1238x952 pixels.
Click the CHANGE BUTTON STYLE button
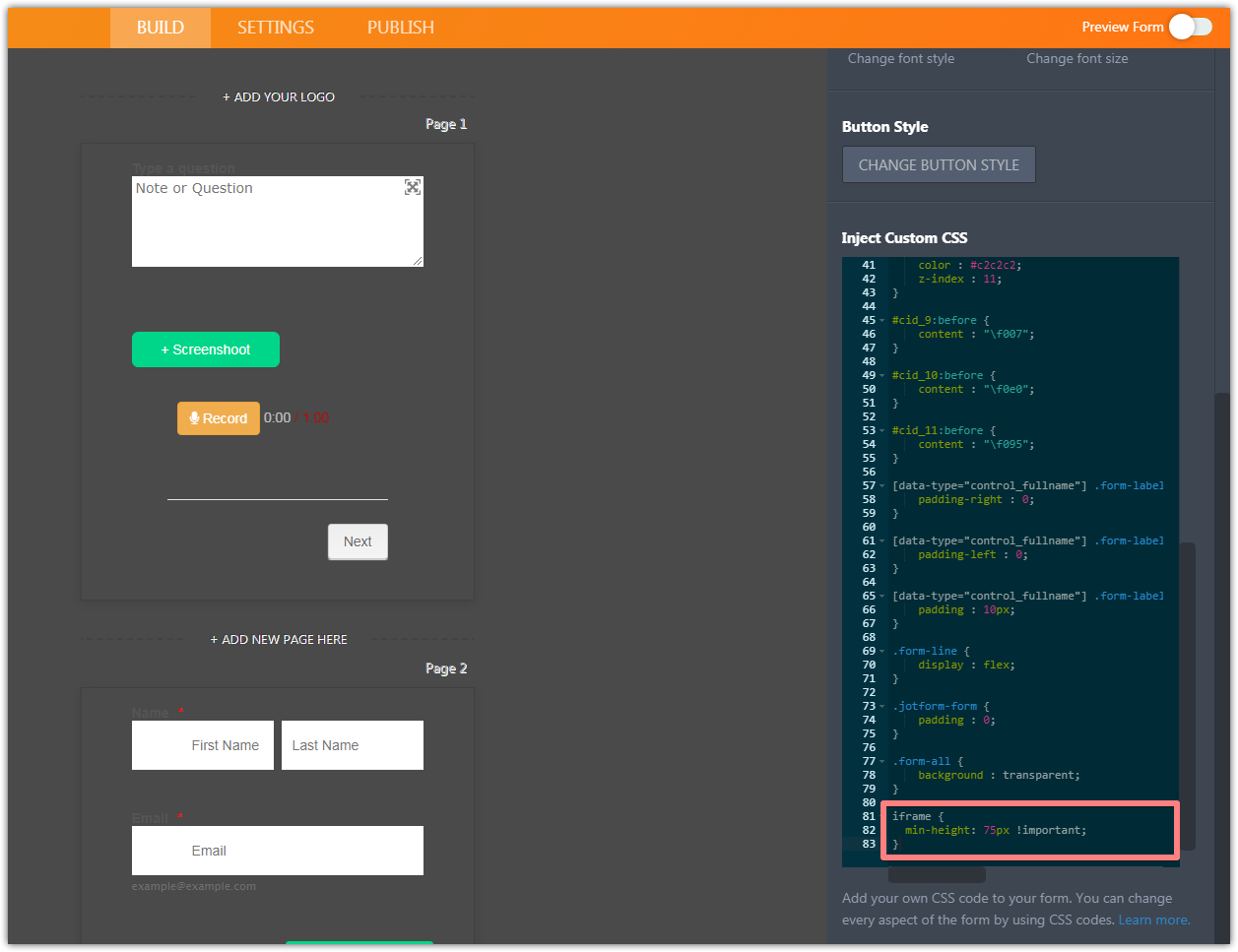939,164
